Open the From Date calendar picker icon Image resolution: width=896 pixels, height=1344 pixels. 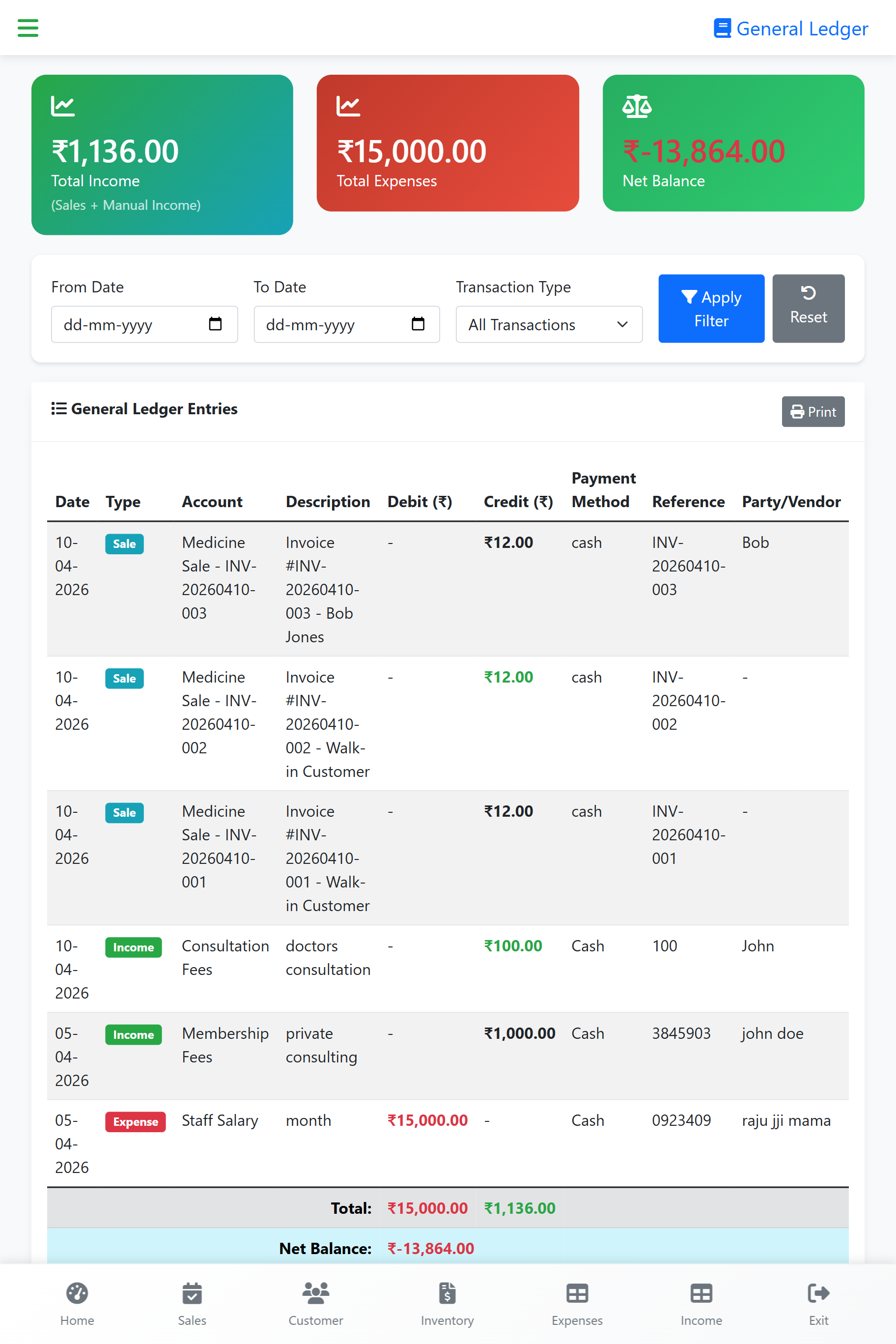click(x=215, y=324)
